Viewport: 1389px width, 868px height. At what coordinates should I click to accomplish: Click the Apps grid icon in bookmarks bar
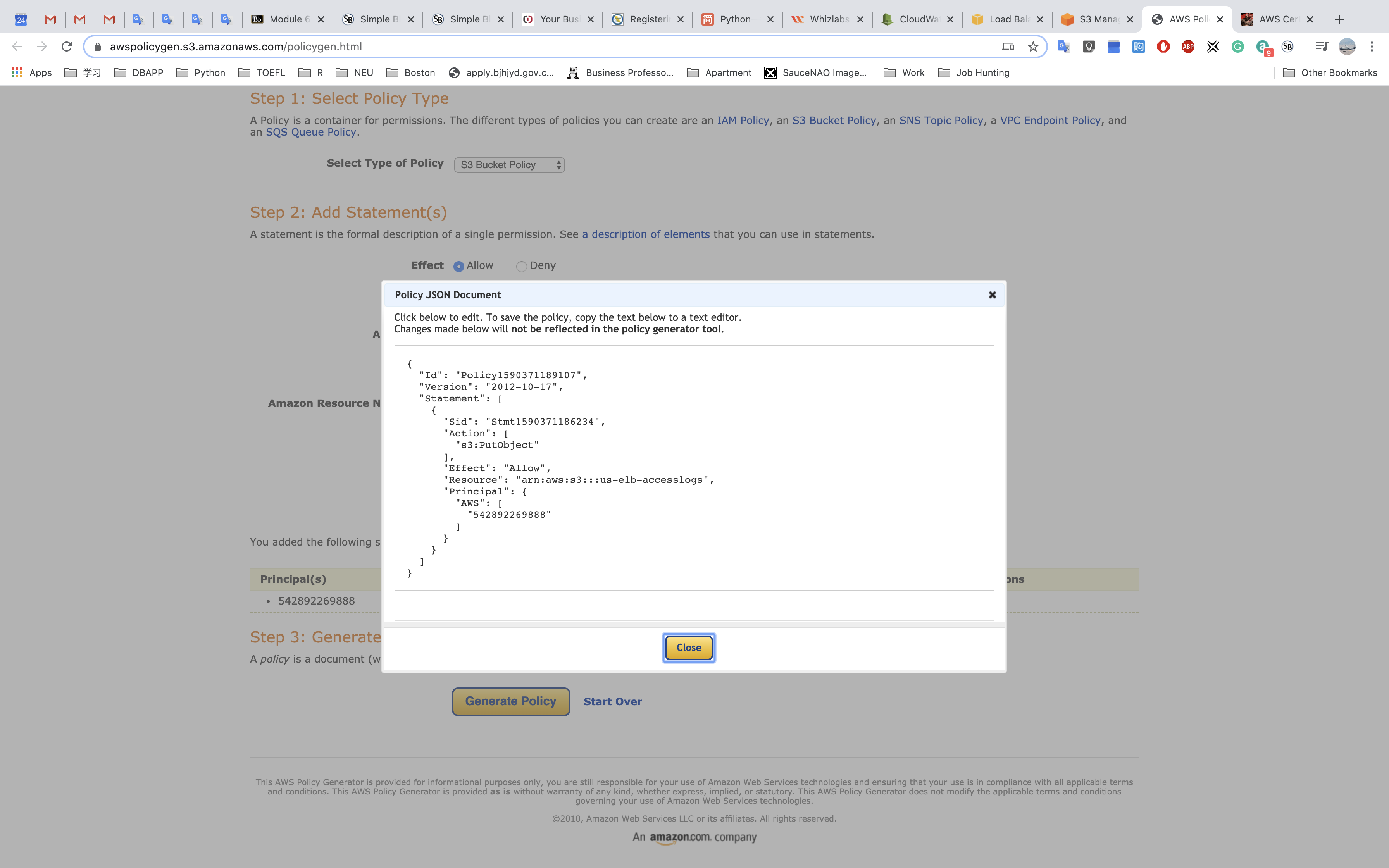(x=17, y=72)
